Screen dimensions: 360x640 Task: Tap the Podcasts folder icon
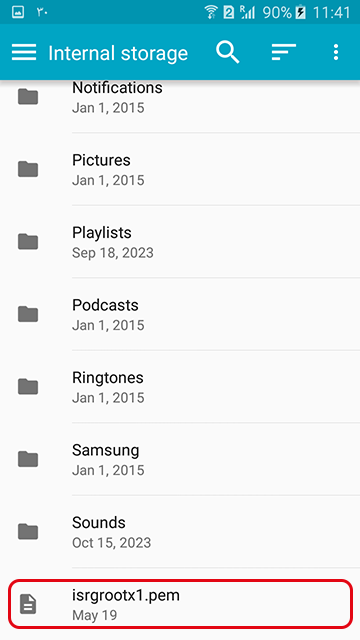pyautogui.click(x=28, y=314)
